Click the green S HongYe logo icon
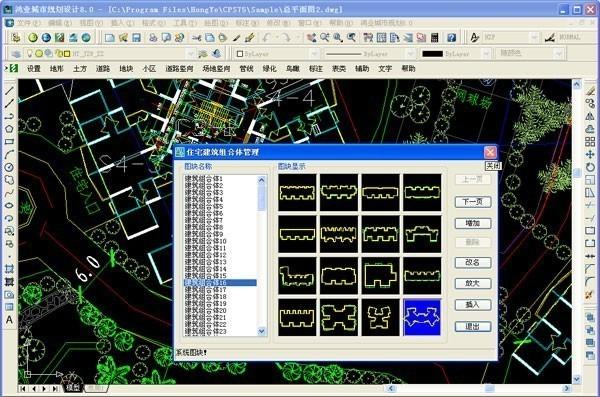The image size is (600, 397). click(13, 68)
